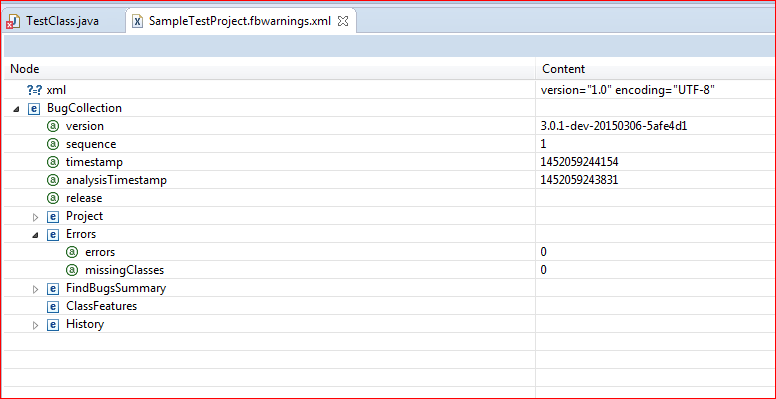Click the Errors element icon
Viewport: 776px width, 399px height.
52,234
